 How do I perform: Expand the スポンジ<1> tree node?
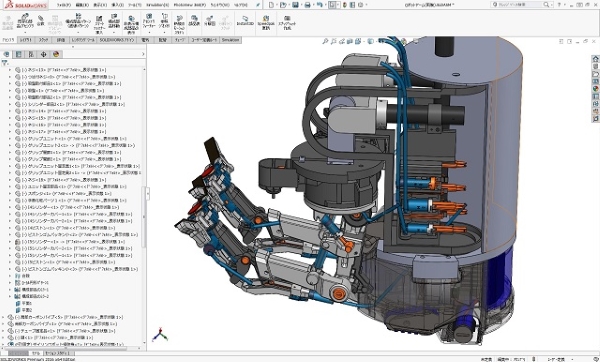point(10,193)
